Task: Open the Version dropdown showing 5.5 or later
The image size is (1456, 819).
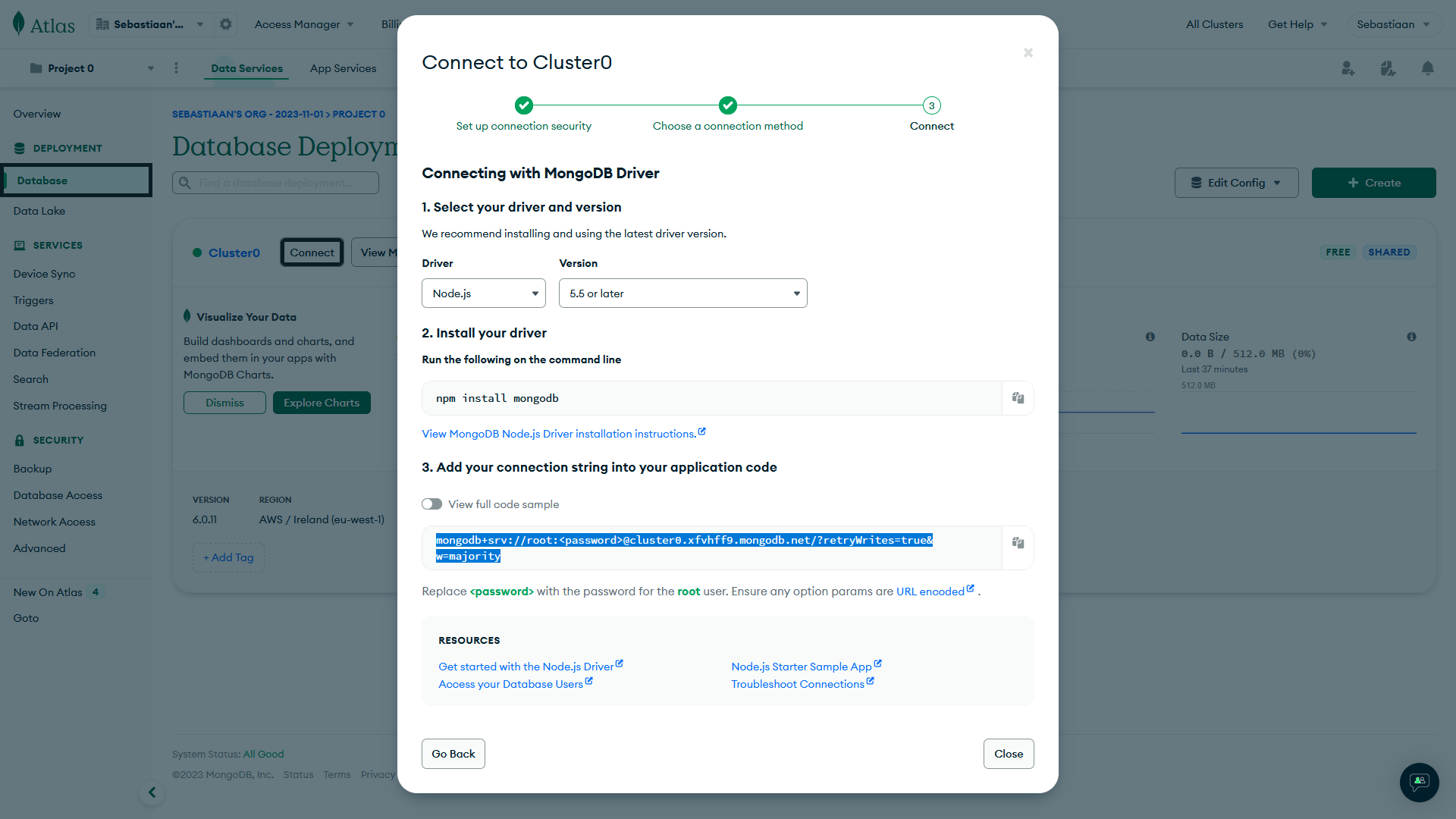Action: point(682,293)
